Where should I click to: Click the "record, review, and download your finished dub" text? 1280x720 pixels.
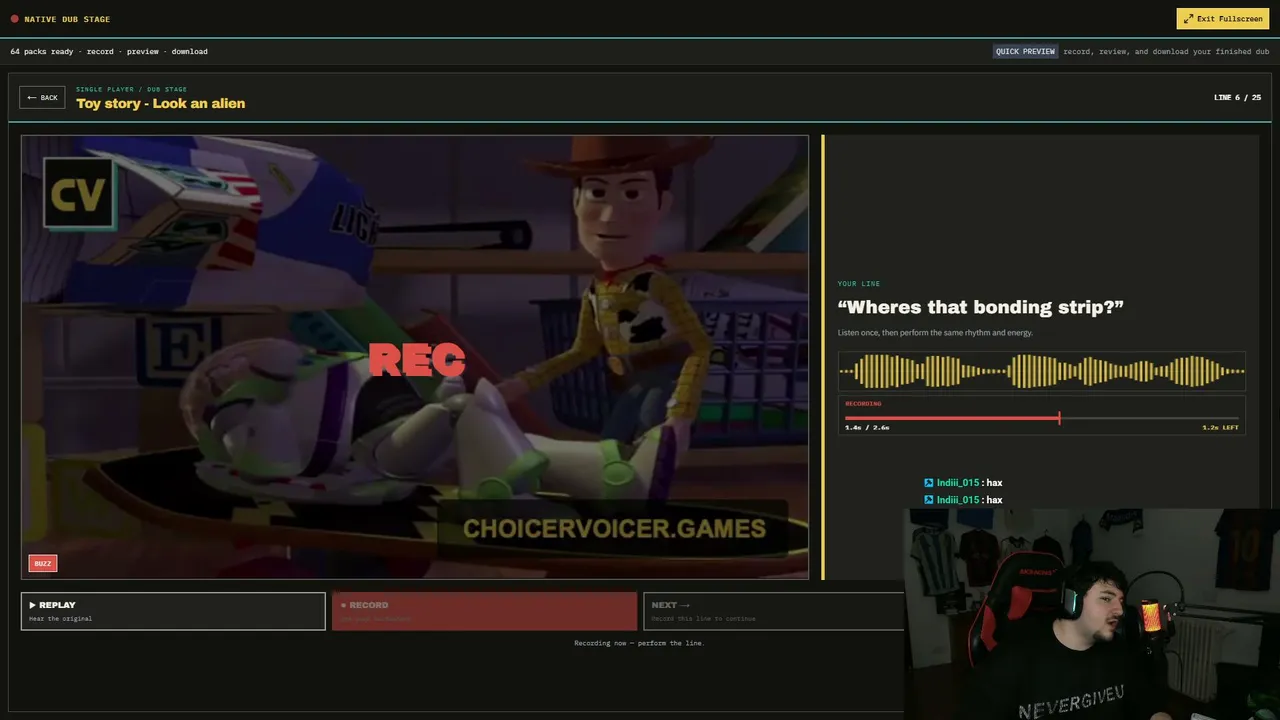pyautogui.click(x=1166, y=51)
